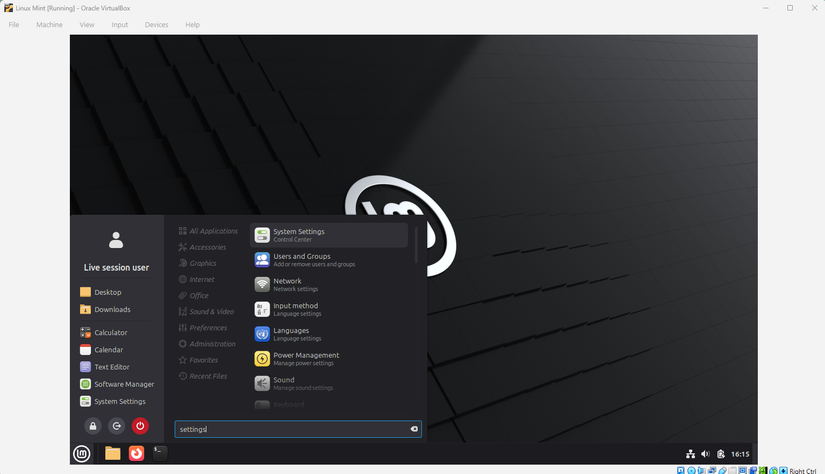Click the application list scrollbar
This screenshot has height=474, width=825.
(416, 245)
